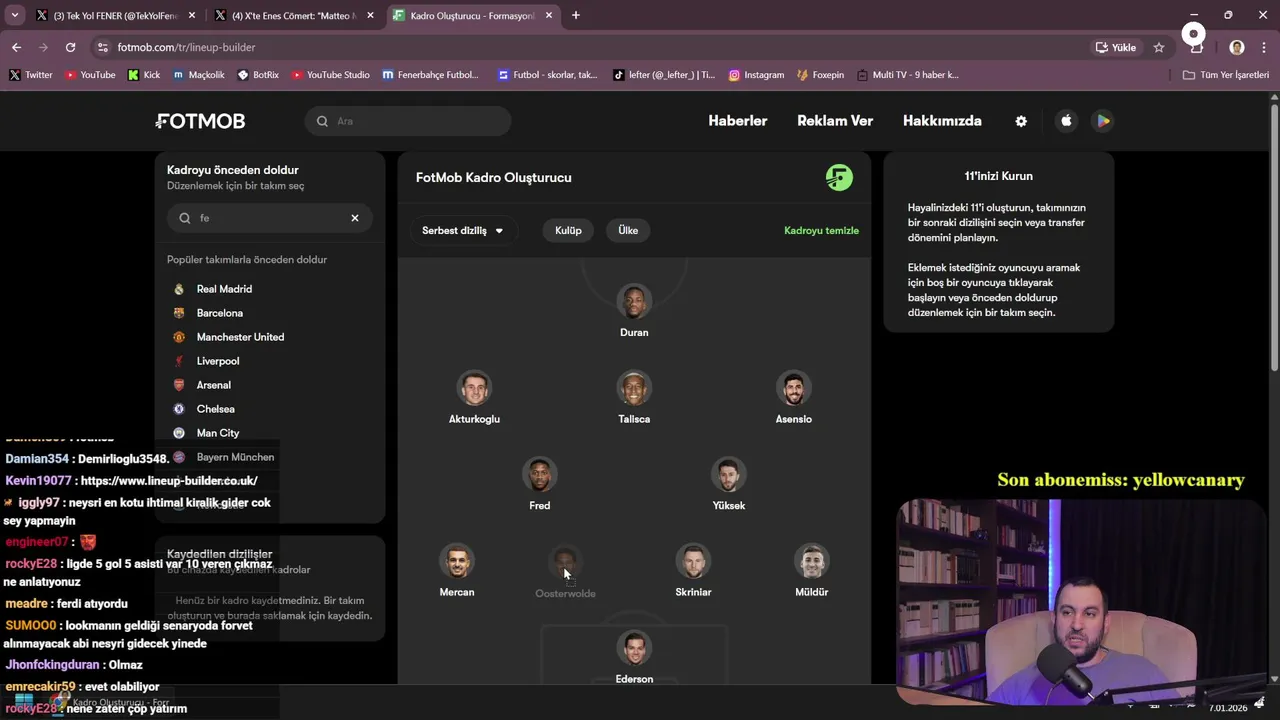Viewport: 1280px width, 720px height.
Task: Open the Tüm Yer İşaretleri bookmarks folder
Action: (1225, 75)
